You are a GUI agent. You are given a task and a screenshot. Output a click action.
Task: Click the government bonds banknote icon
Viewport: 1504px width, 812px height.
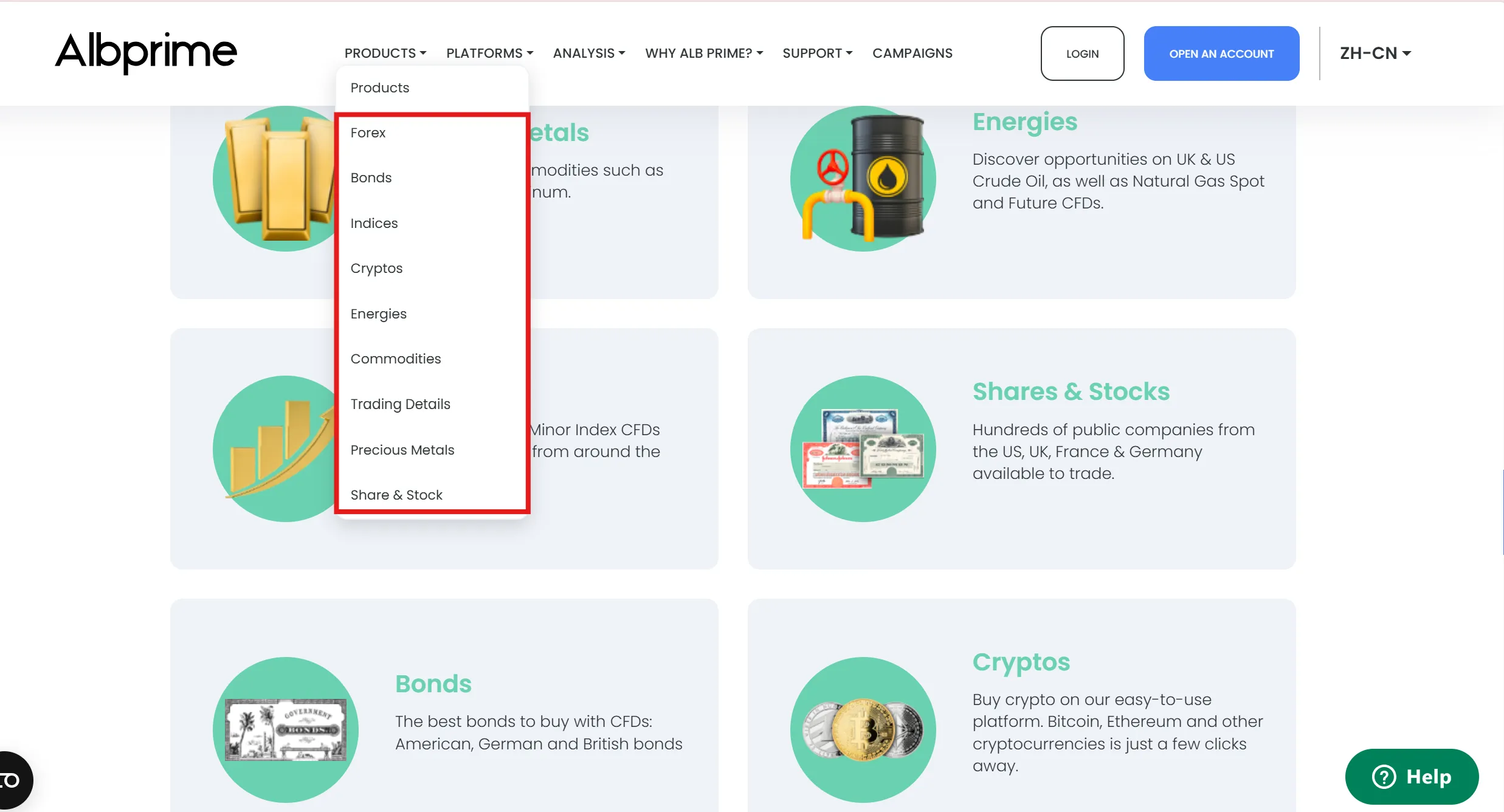point(285,729)
